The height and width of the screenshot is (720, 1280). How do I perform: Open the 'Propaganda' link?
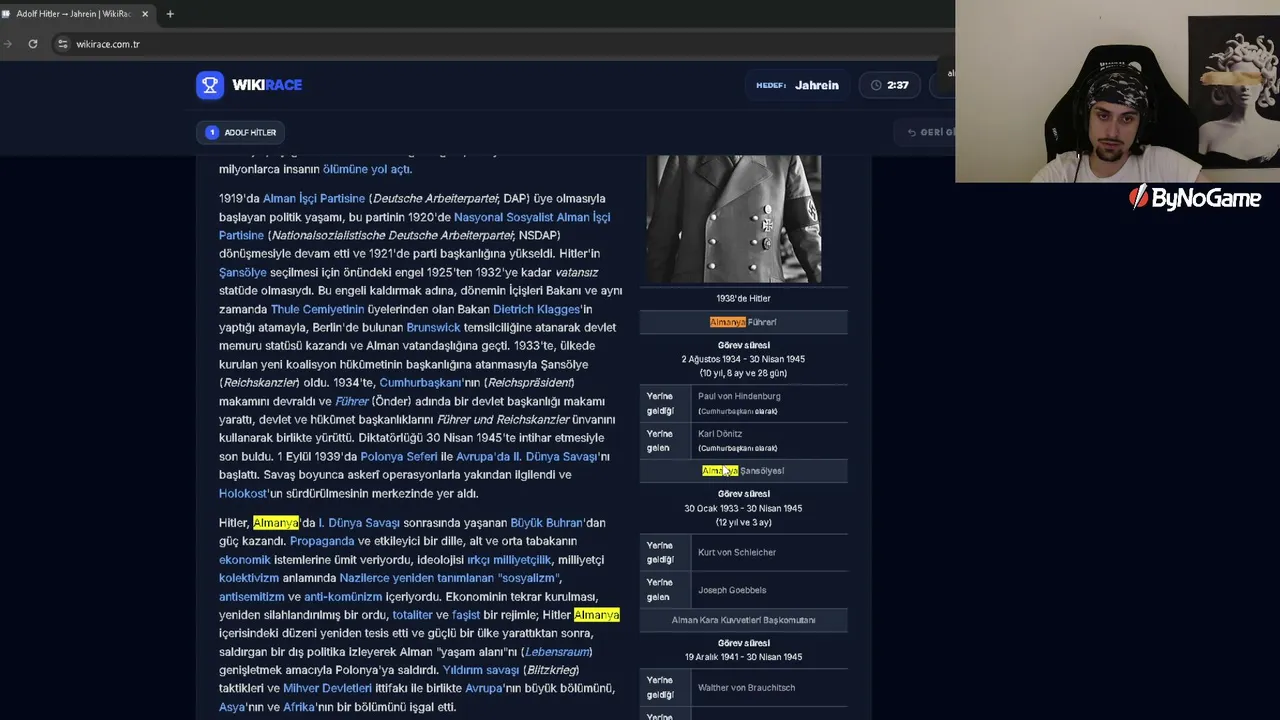tap(322, 541)
